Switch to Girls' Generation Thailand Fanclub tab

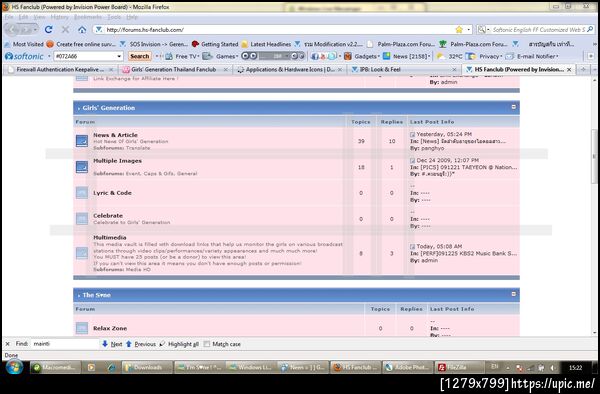tap(174, 70)
